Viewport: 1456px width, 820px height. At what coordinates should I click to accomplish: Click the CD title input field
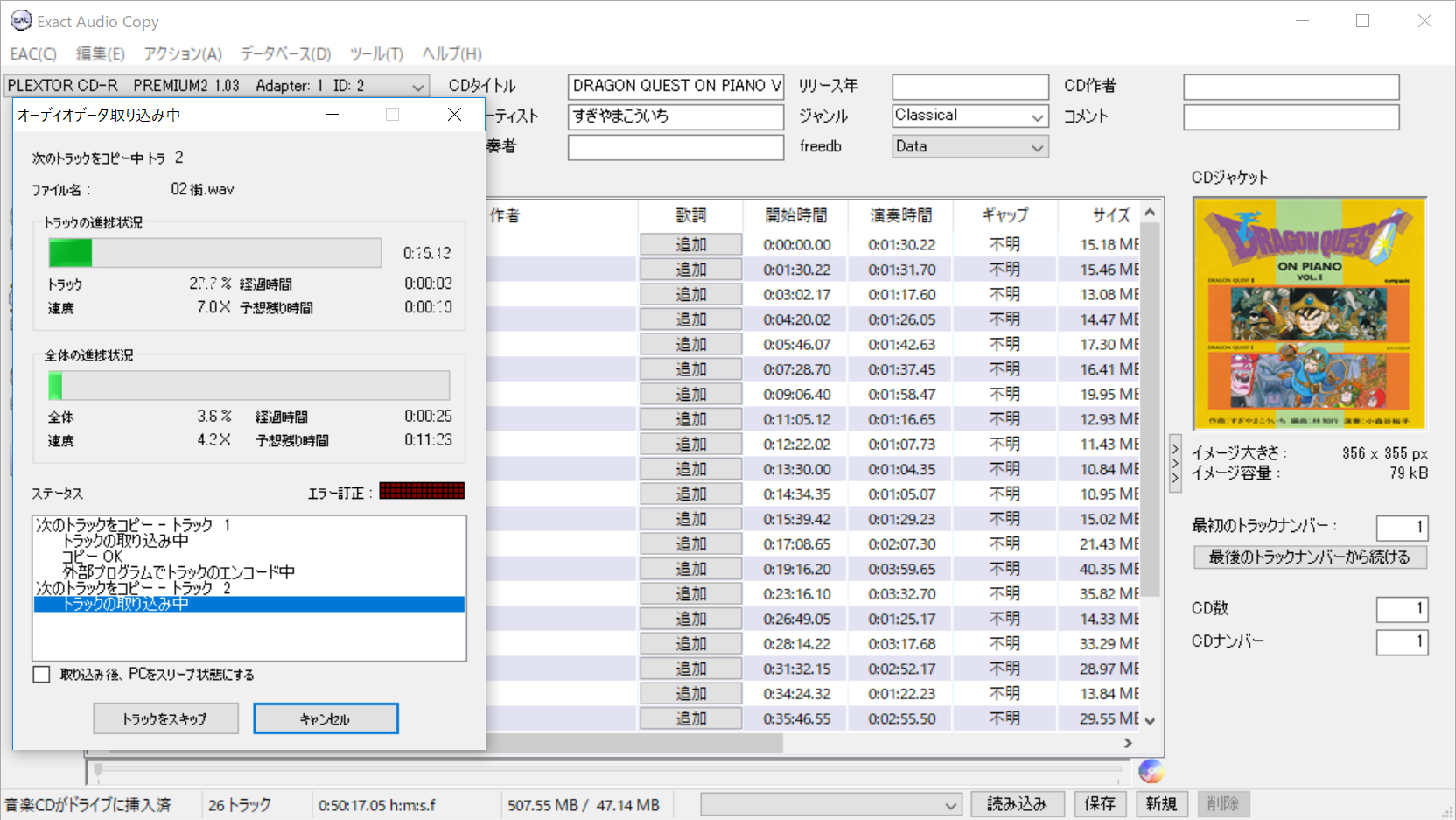click(x=675, y=86)
